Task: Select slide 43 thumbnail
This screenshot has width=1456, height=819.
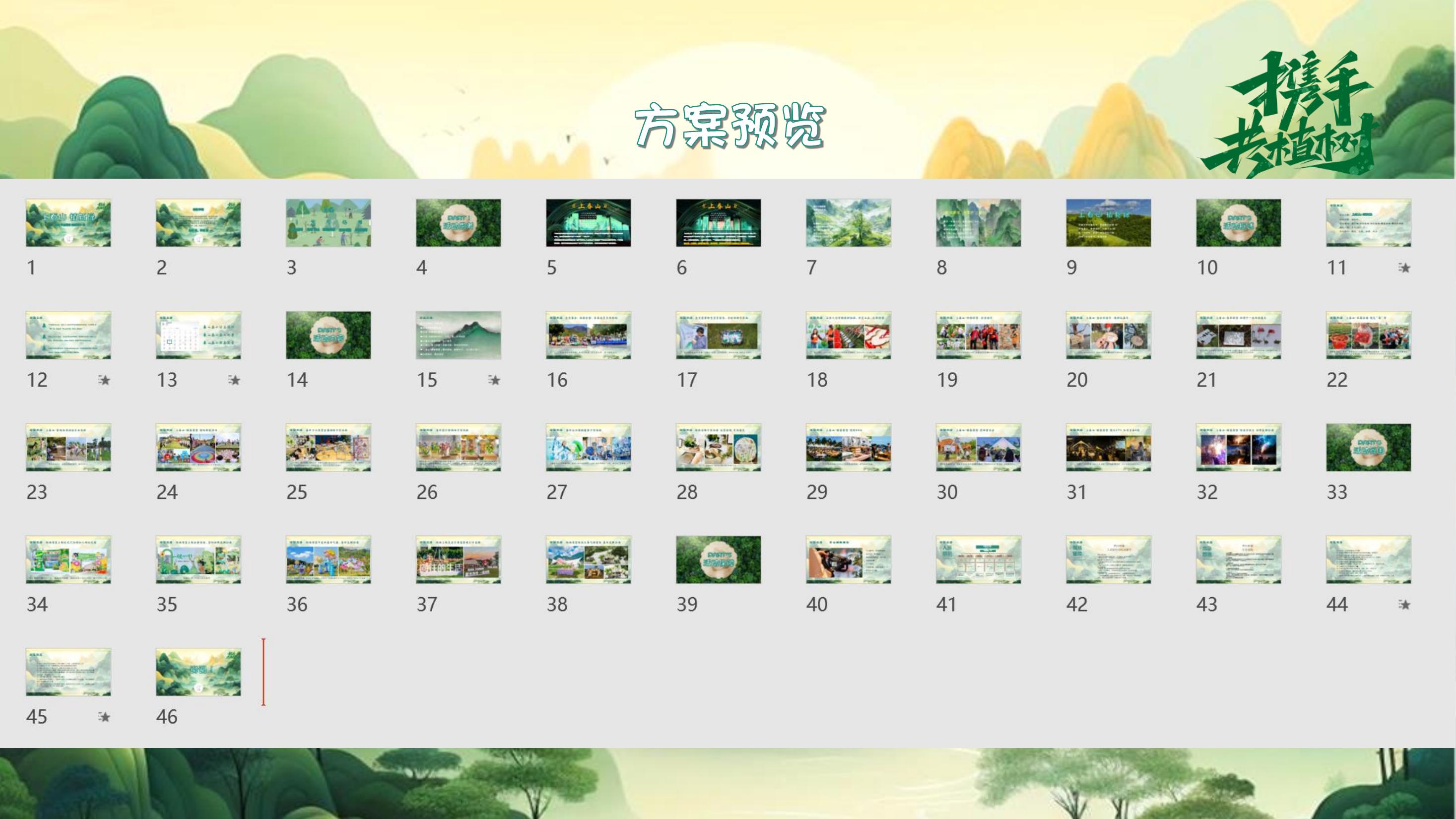Action: [x=1238, y=560]
